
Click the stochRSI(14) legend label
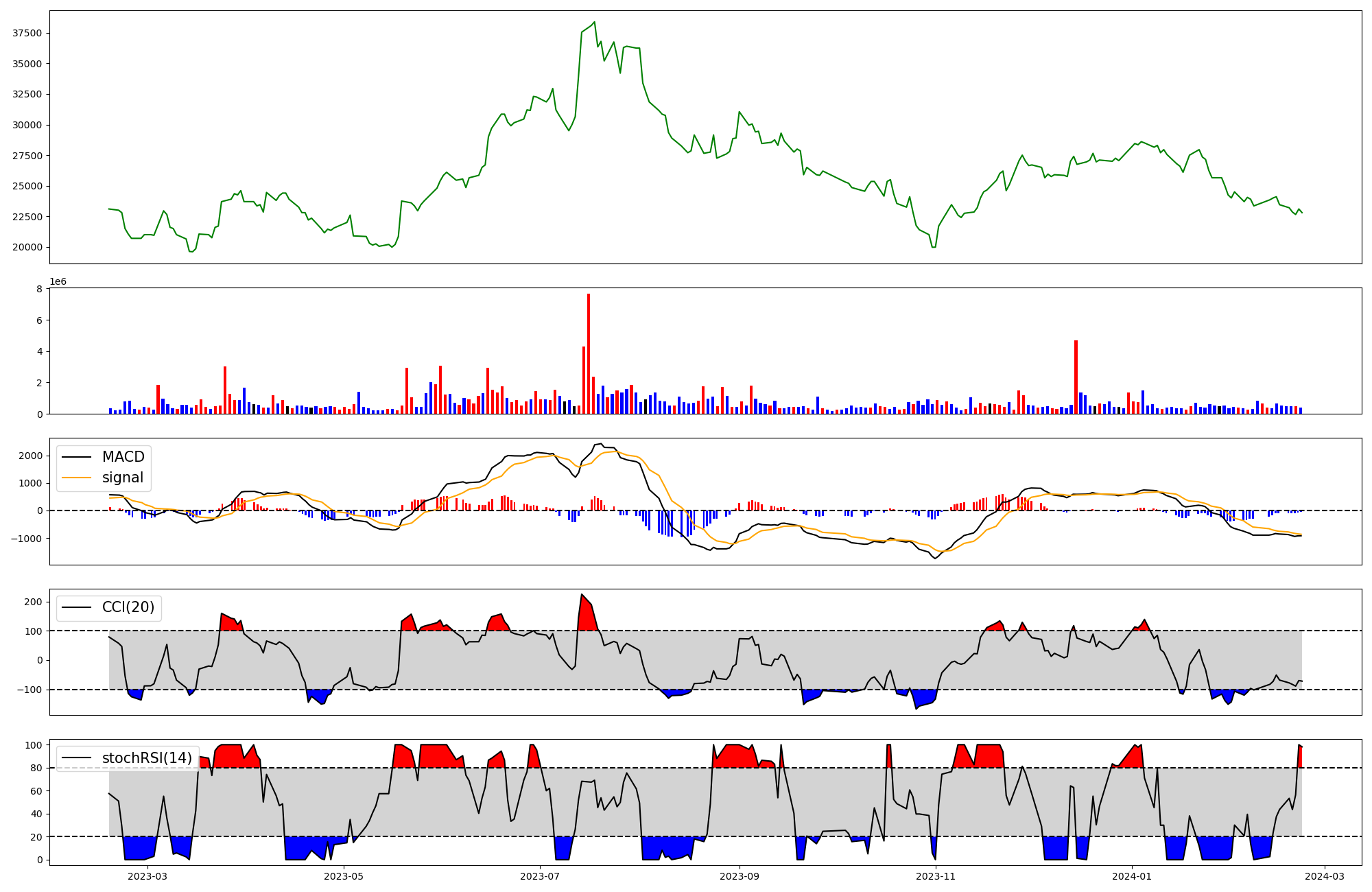coord(147,758)
